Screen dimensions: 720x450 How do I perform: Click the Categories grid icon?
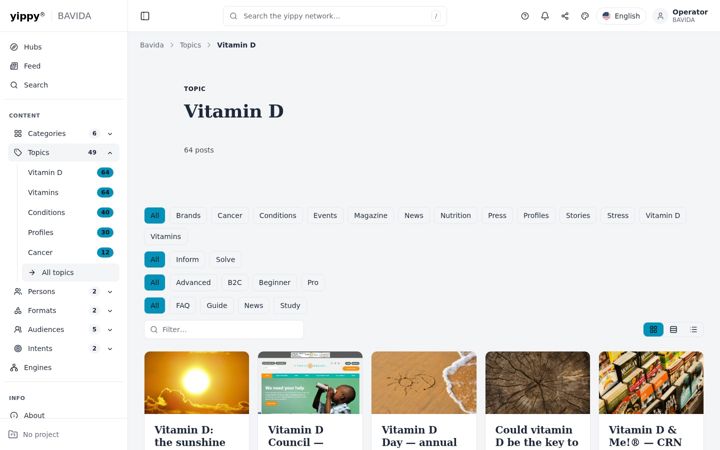pos(18,134)
